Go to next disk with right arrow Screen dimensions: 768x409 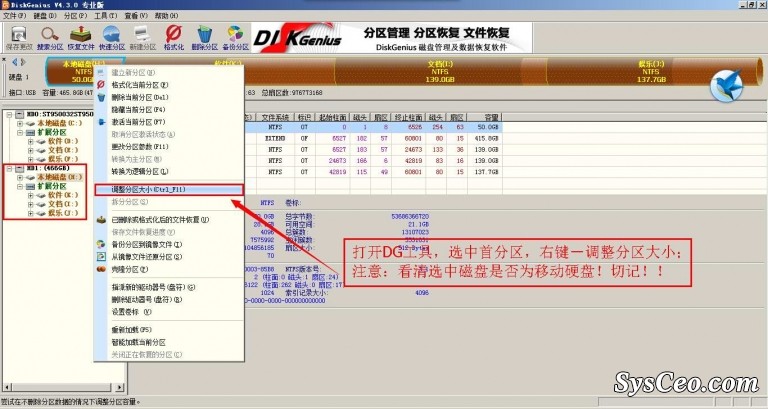point(23,62)
